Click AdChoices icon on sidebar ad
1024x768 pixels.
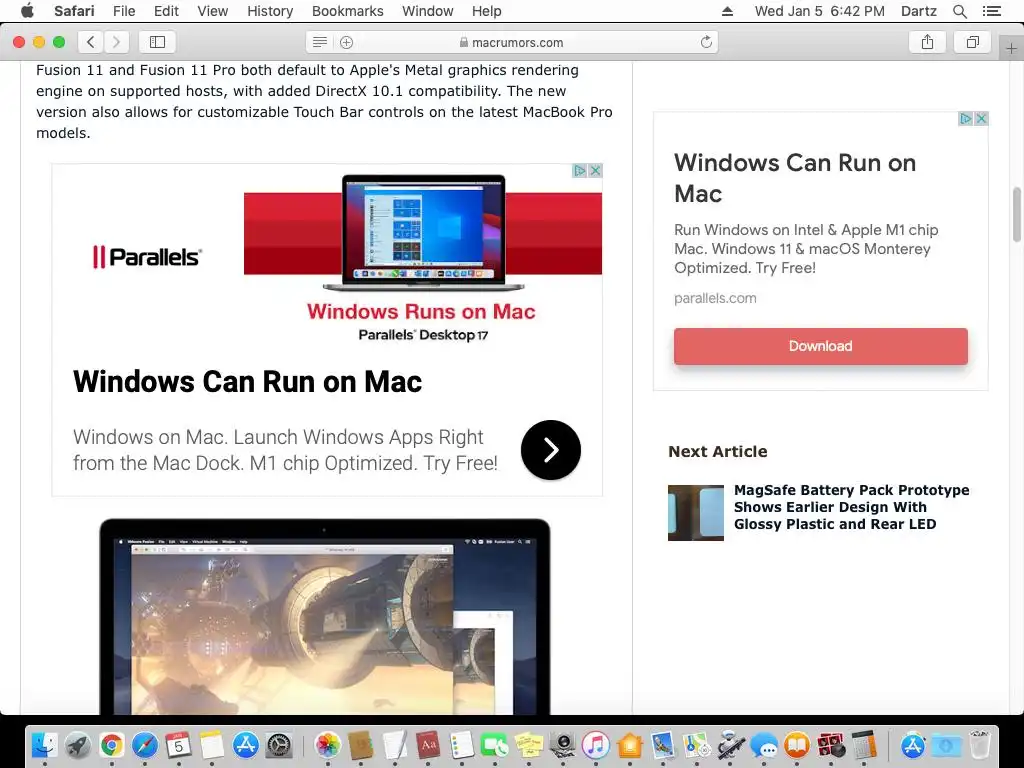[x=965, y=118]
